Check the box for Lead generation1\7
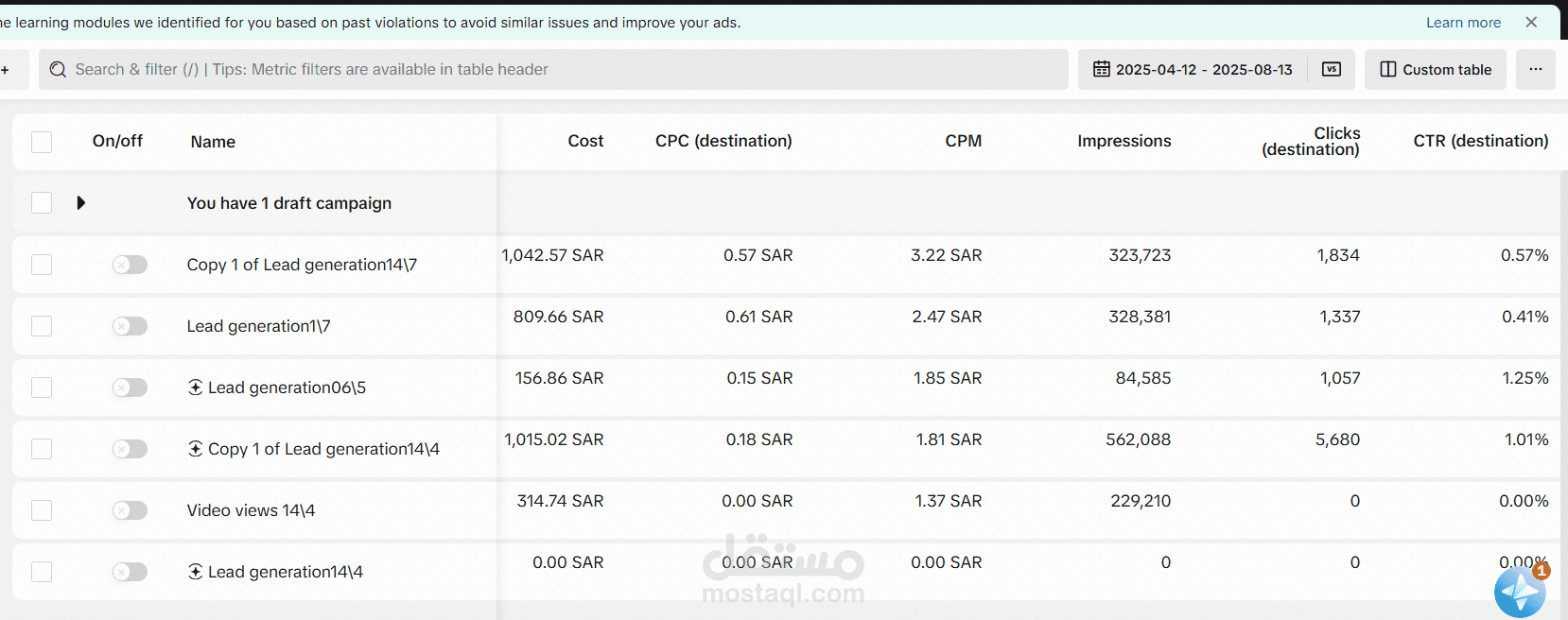Screen dimensions: 1568x620 point(42,326)
